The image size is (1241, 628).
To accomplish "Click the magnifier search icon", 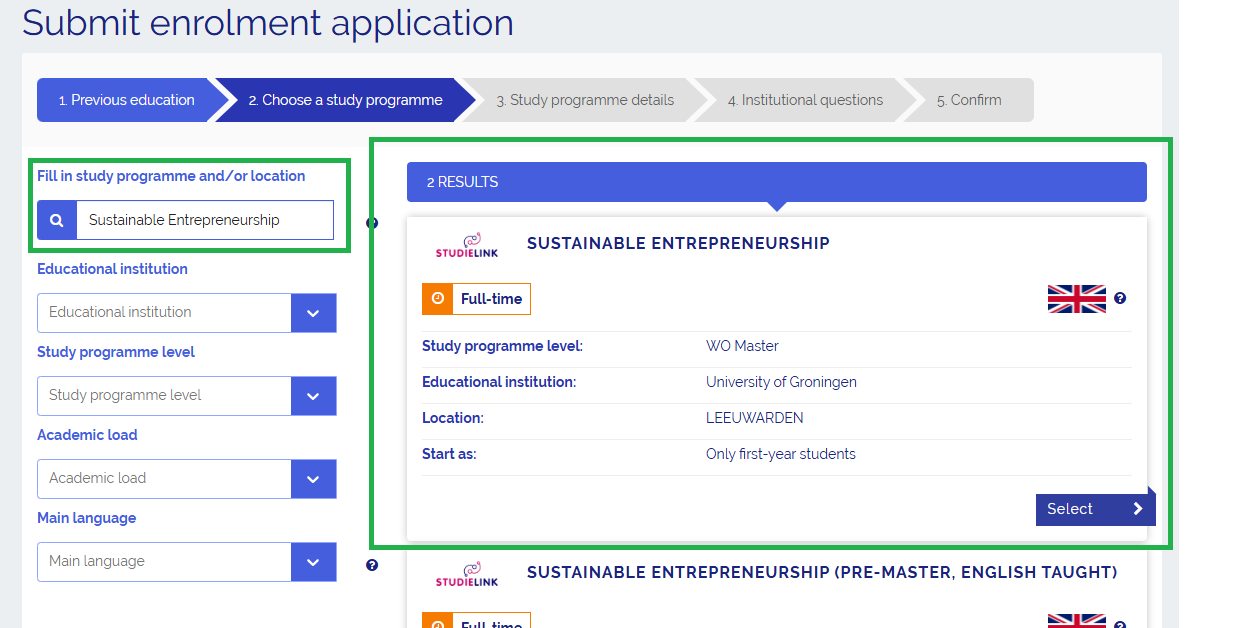I will point(57,220).
